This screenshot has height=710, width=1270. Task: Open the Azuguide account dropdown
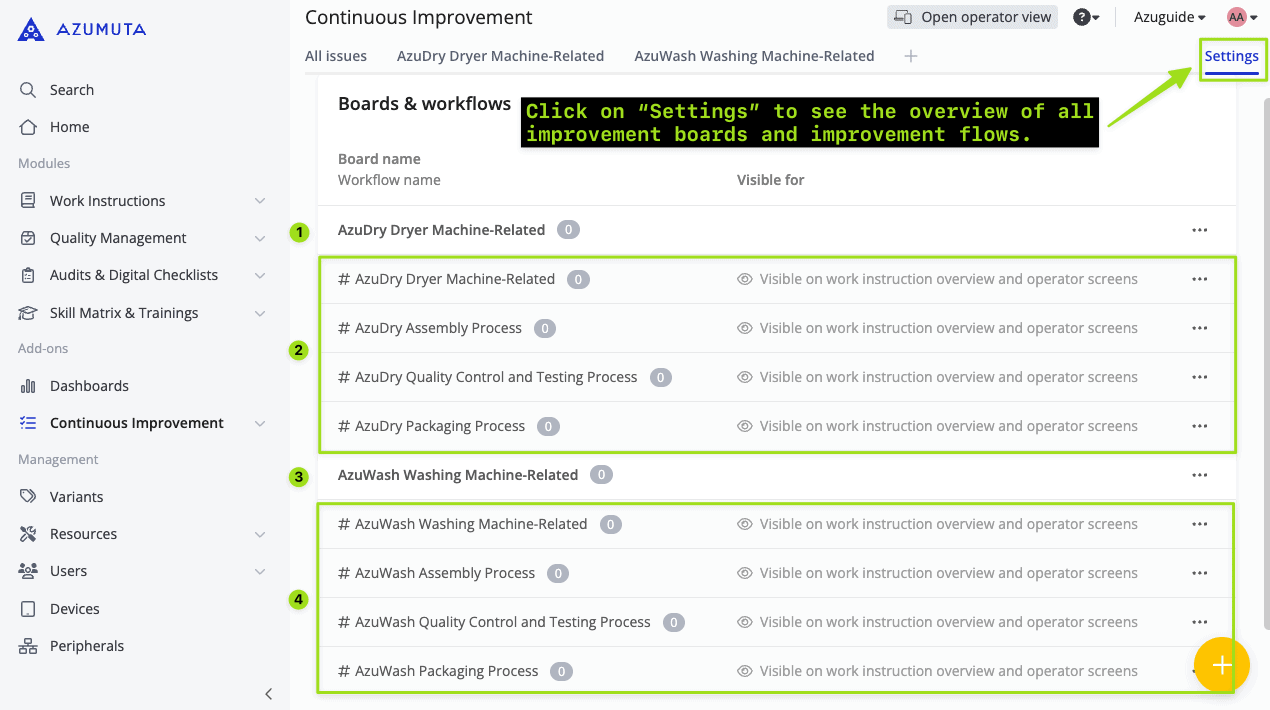click(x=1169, y=17)
